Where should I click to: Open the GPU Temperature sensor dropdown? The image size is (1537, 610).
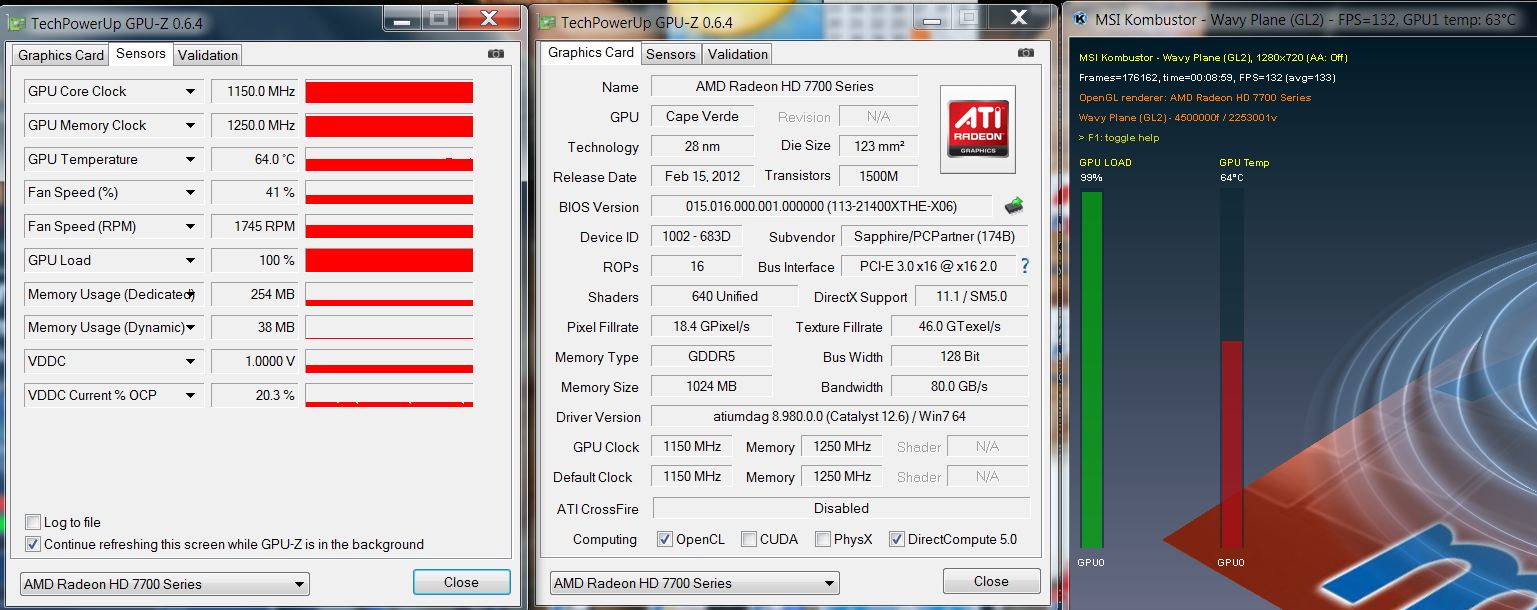click(190, 160)
